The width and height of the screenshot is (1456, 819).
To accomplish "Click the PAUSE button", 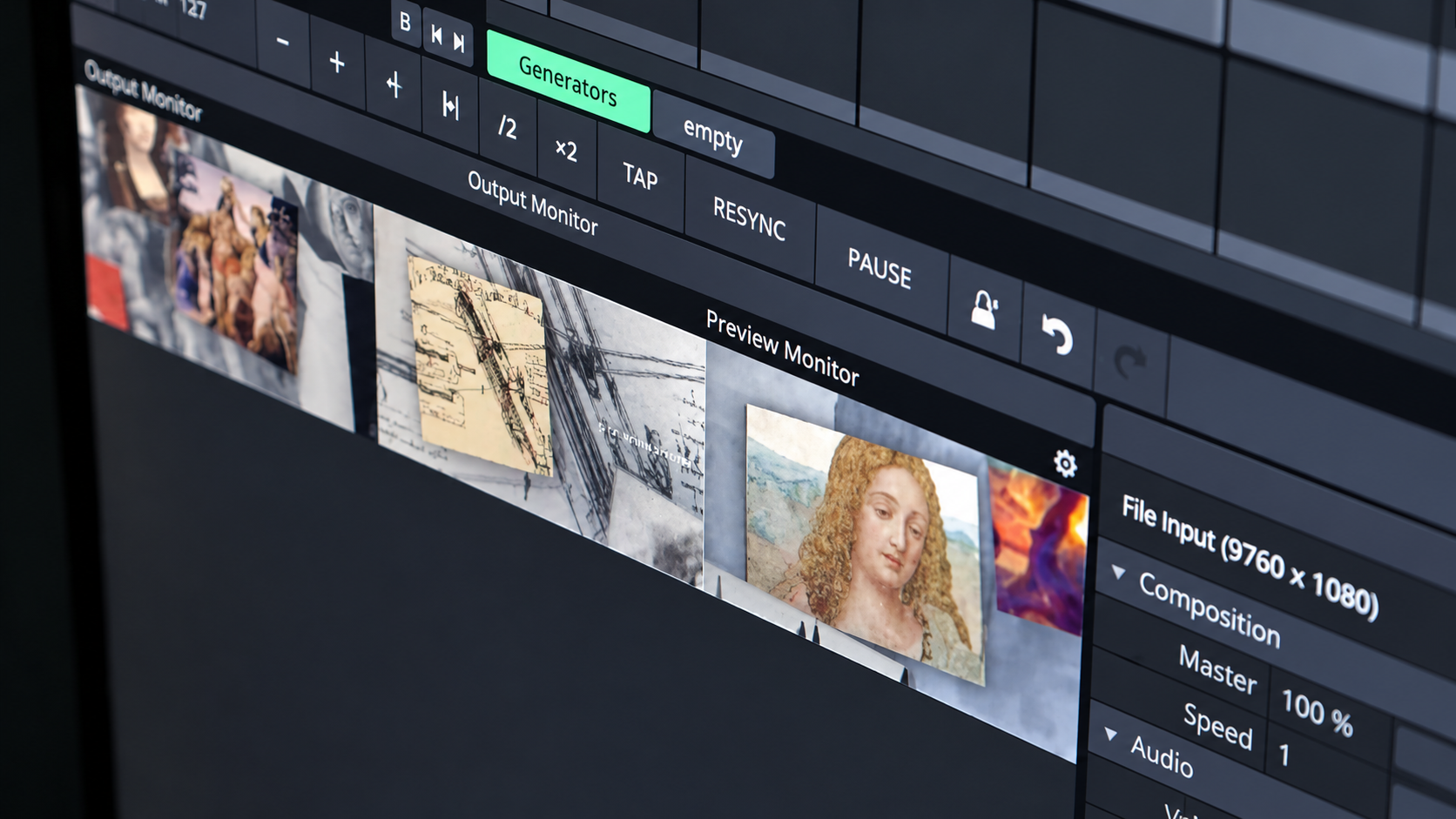I will tap(880, 267).
